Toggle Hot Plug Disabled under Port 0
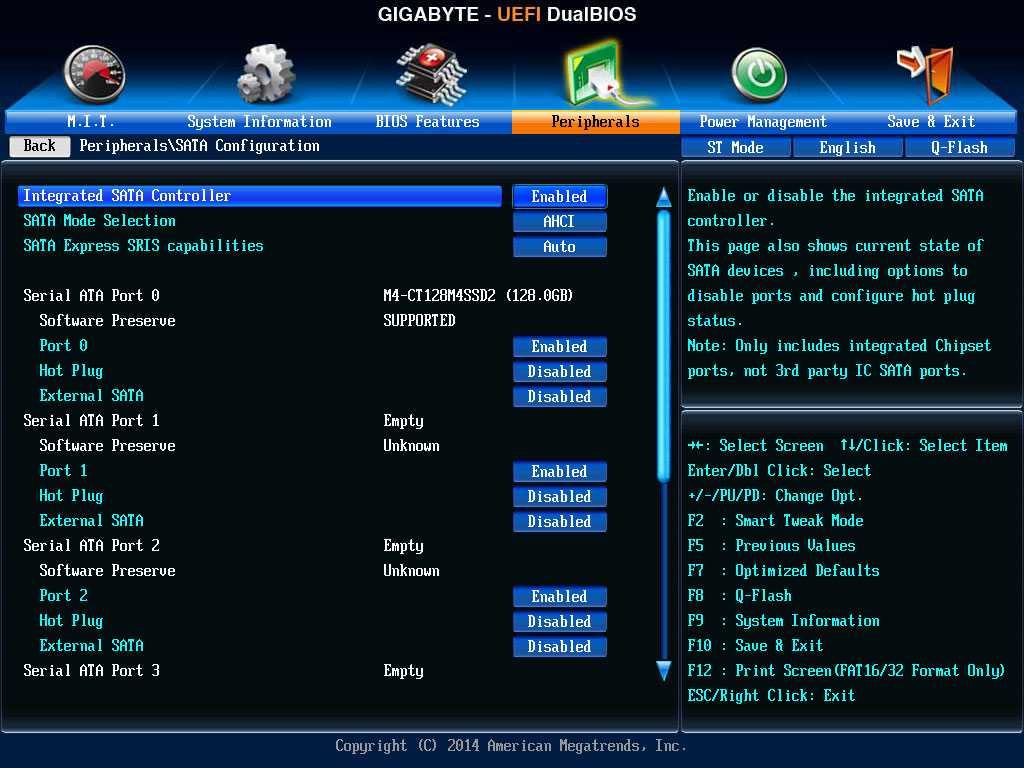 coord(560,372)
